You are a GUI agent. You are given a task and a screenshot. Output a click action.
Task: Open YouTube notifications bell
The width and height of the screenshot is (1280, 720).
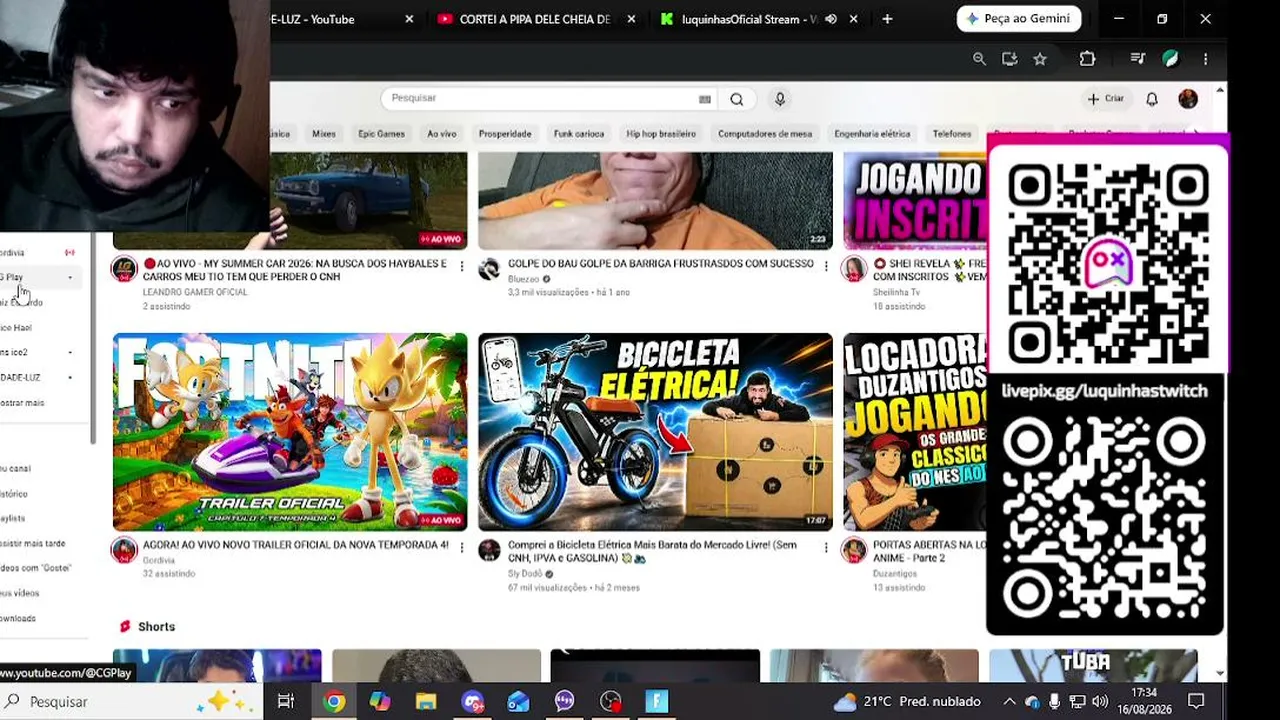click(1152, 99)
